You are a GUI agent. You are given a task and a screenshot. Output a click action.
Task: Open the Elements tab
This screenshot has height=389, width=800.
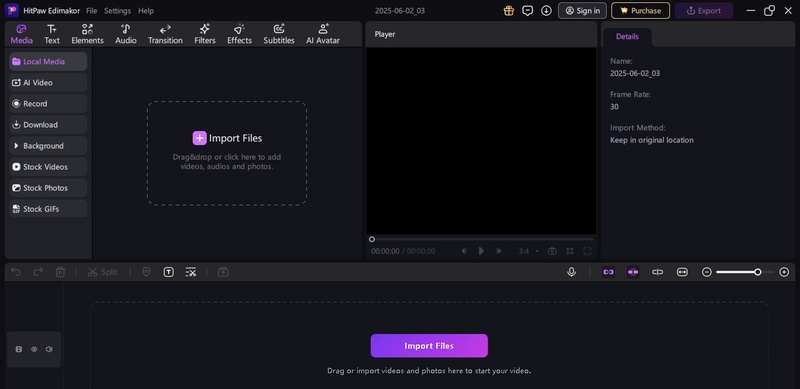click(87, 34)
